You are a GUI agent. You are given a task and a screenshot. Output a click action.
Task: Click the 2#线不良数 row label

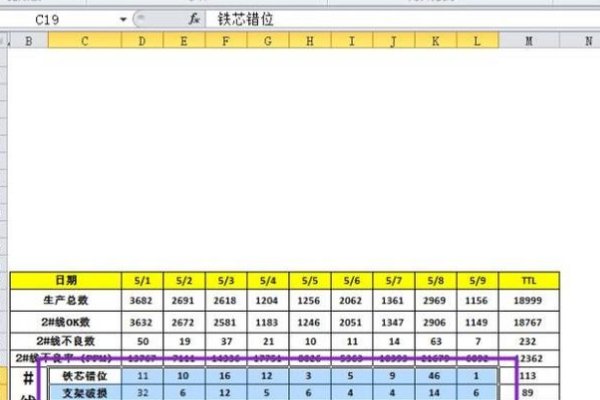point(66,341)
